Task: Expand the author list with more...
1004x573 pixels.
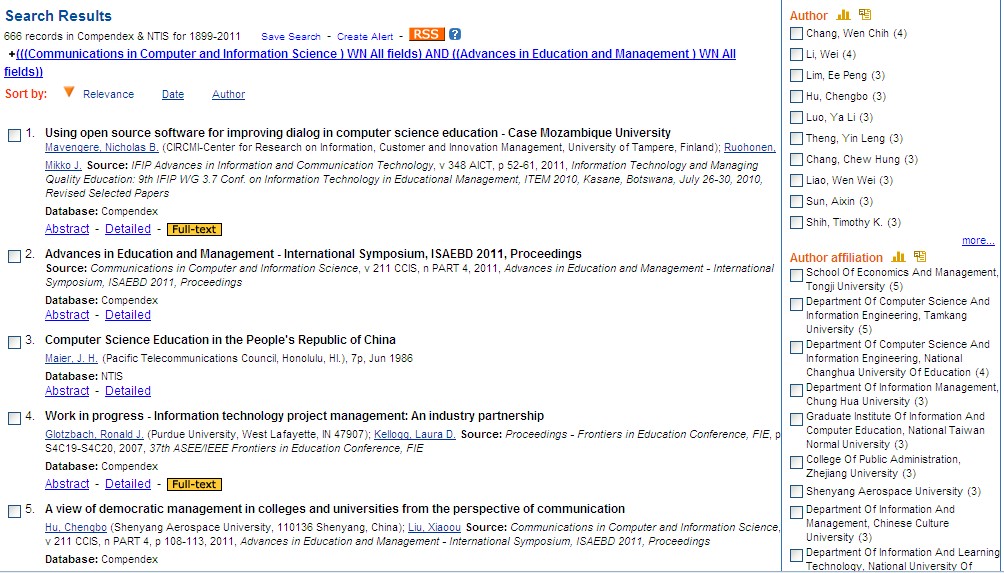Action: (x=977, y=241)
